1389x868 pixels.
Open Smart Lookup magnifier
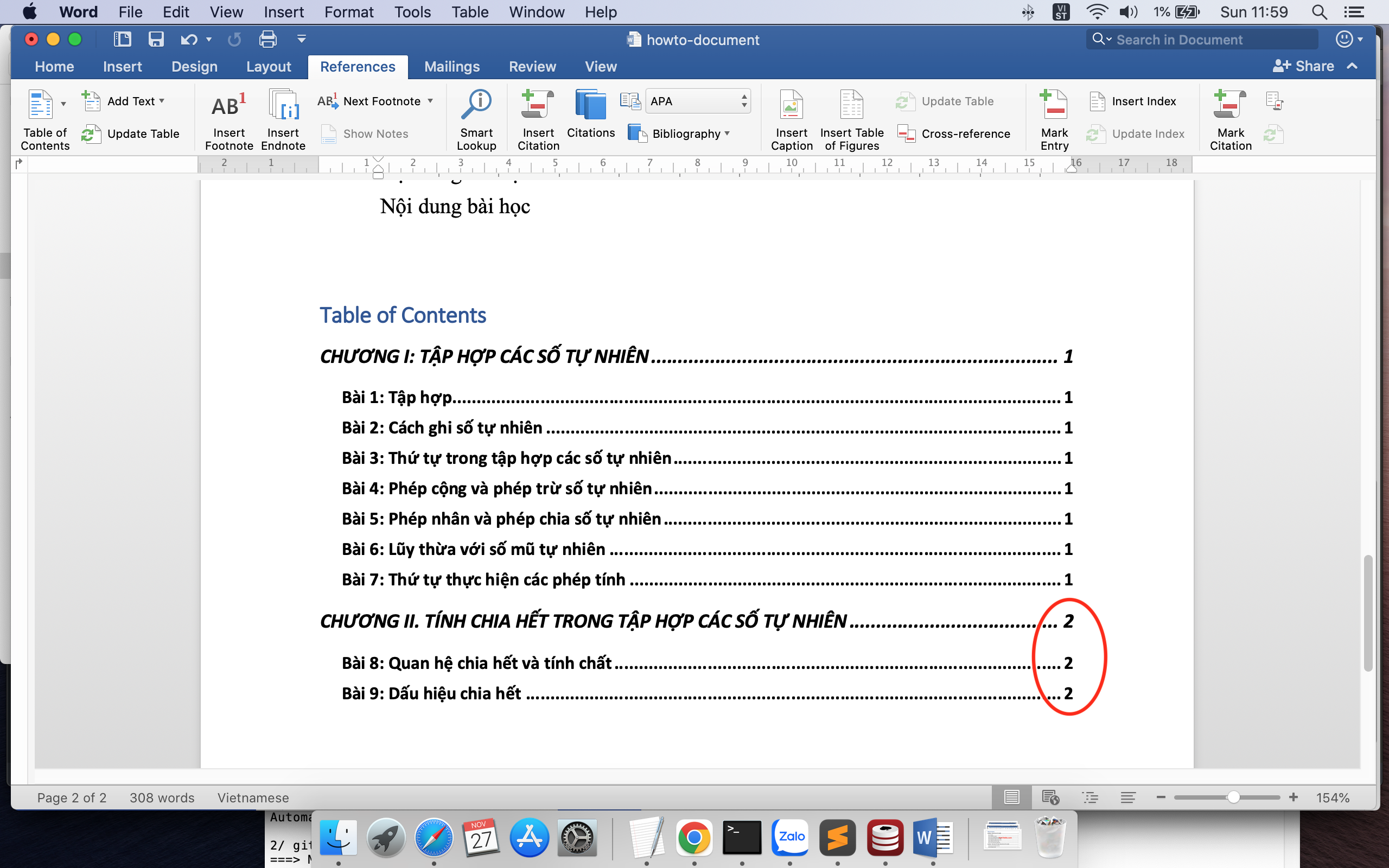point(476,105)
